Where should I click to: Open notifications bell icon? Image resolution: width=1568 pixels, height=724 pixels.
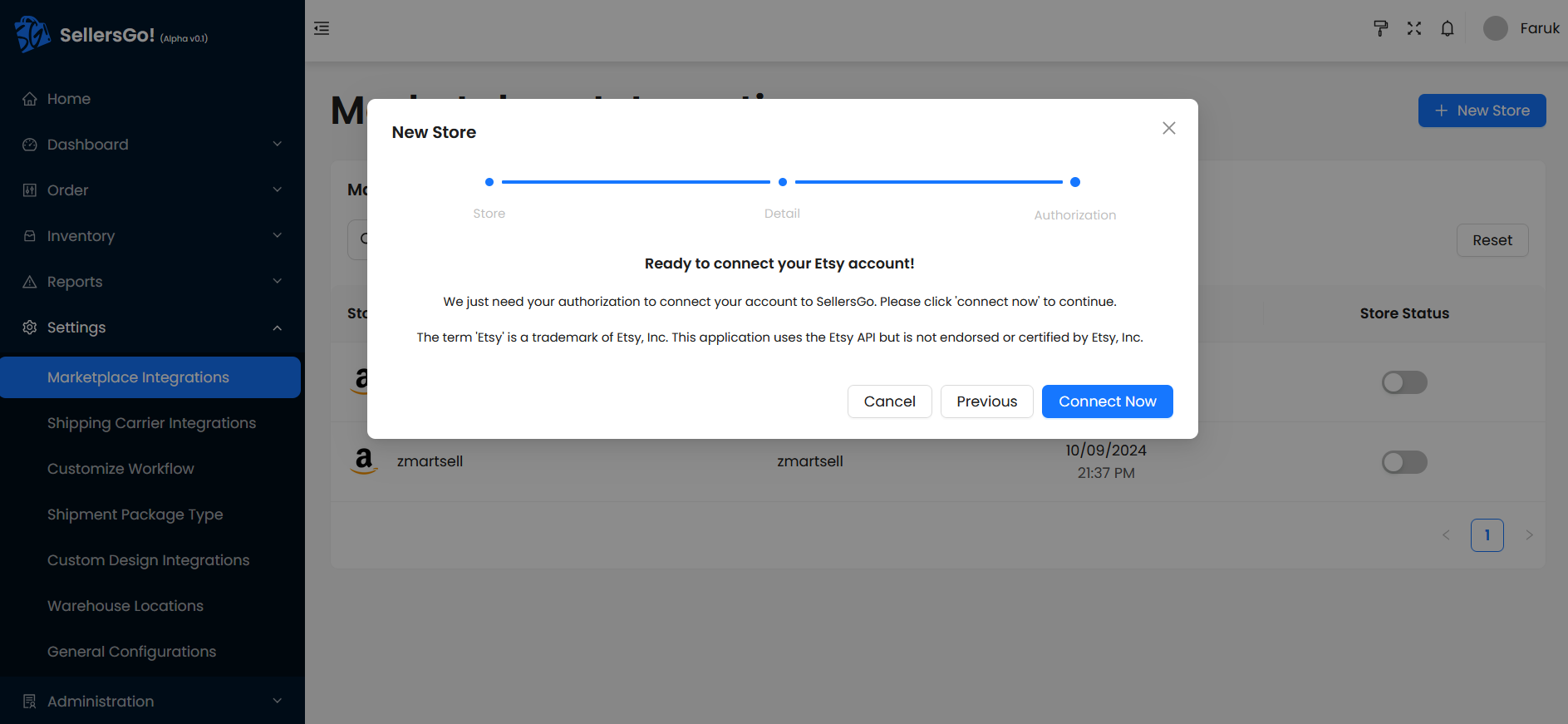pos(1448,29)
